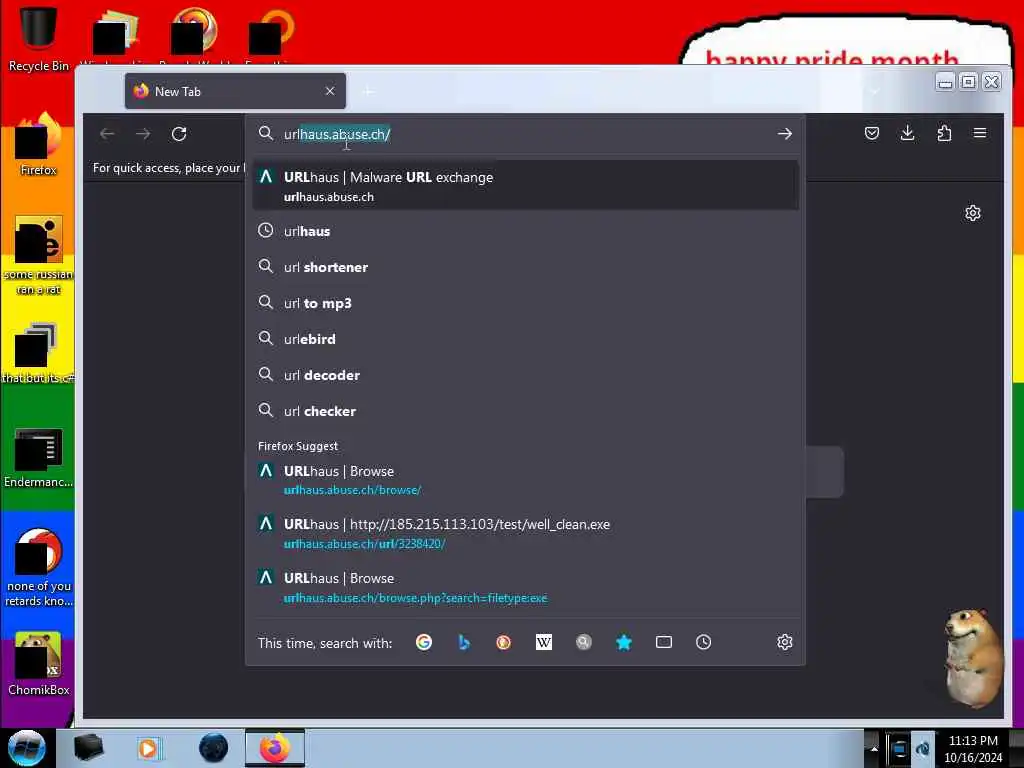This screenshot has height=768, width=1024.
Task: Click the 'that but its c#' desktop icon
Action: 38,353
